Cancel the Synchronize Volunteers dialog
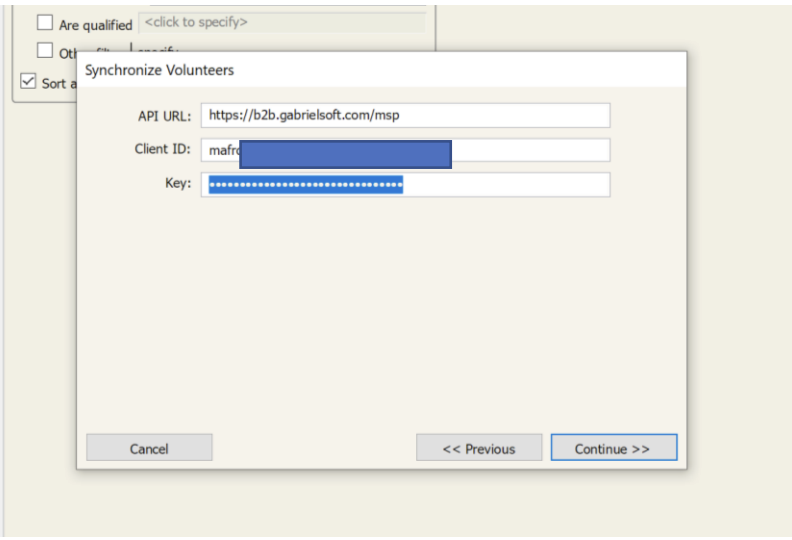This screenshot has height=540, width=792. (149, 448)
